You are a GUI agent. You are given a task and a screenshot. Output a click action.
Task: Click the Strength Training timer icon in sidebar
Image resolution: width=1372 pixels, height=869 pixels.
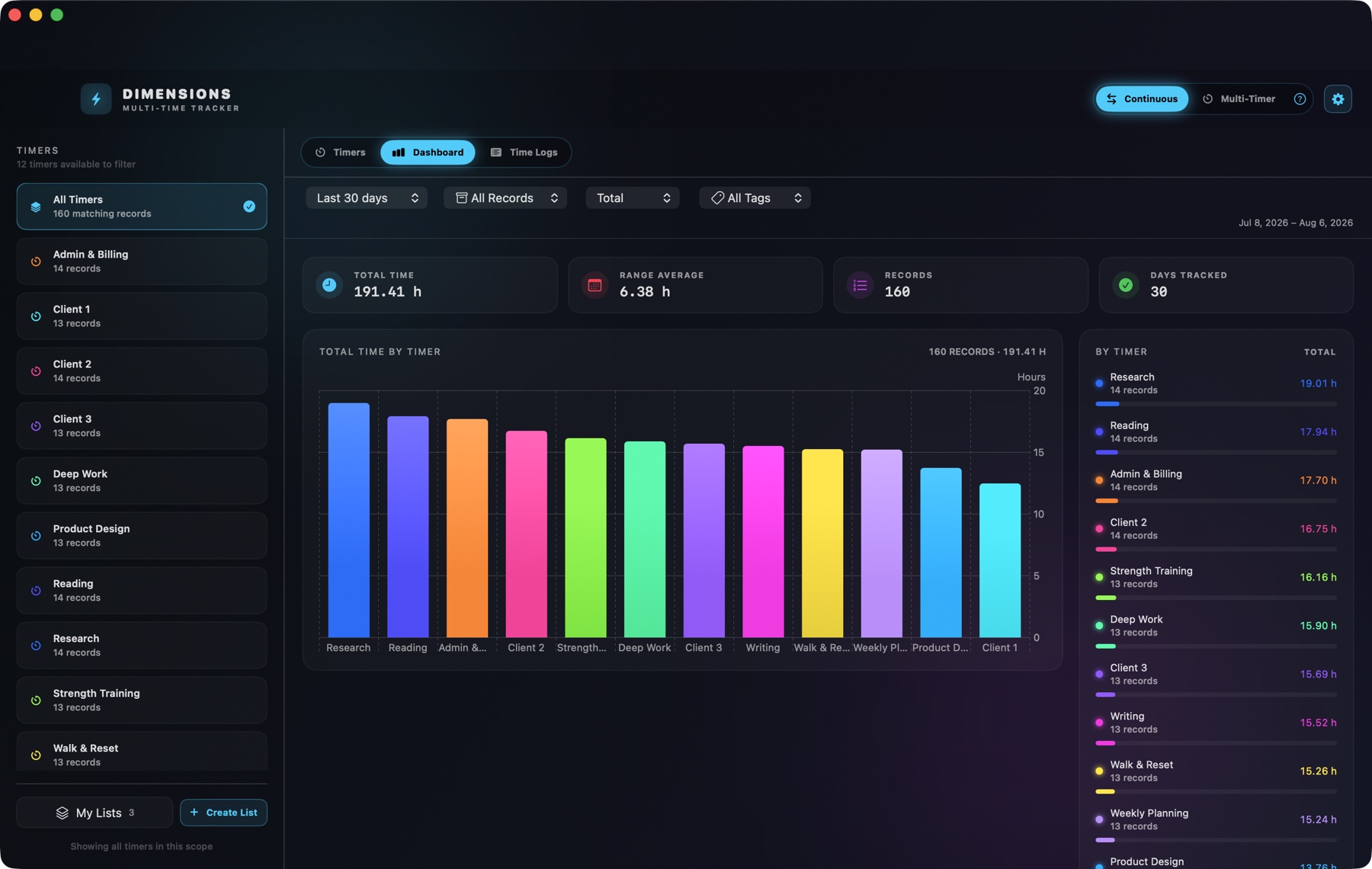(x=36, y=701)
